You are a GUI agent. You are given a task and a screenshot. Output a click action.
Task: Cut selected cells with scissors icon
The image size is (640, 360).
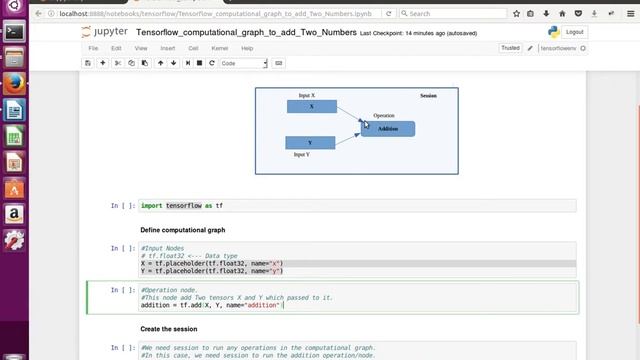(x=118, y=63)
